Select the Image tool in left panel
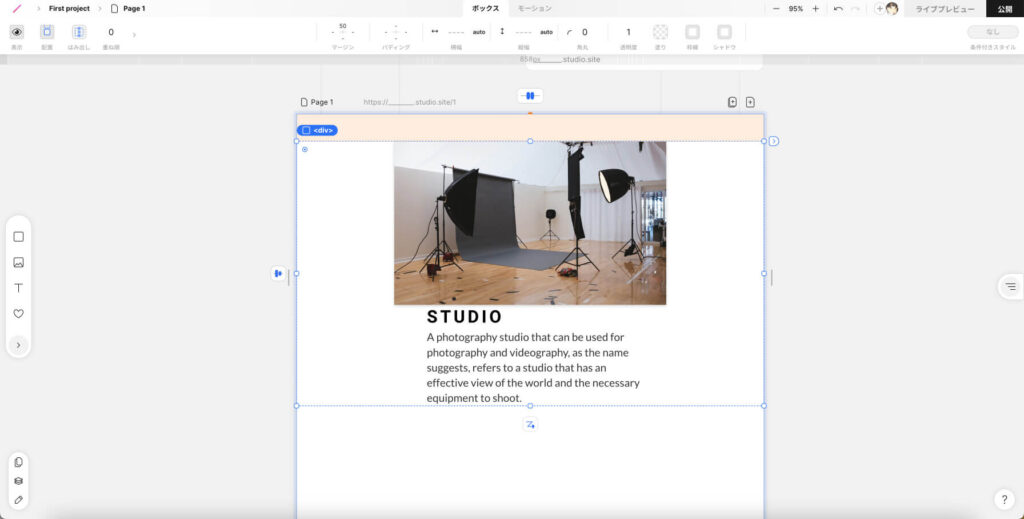1024x519 pixels. click(18, 262)
